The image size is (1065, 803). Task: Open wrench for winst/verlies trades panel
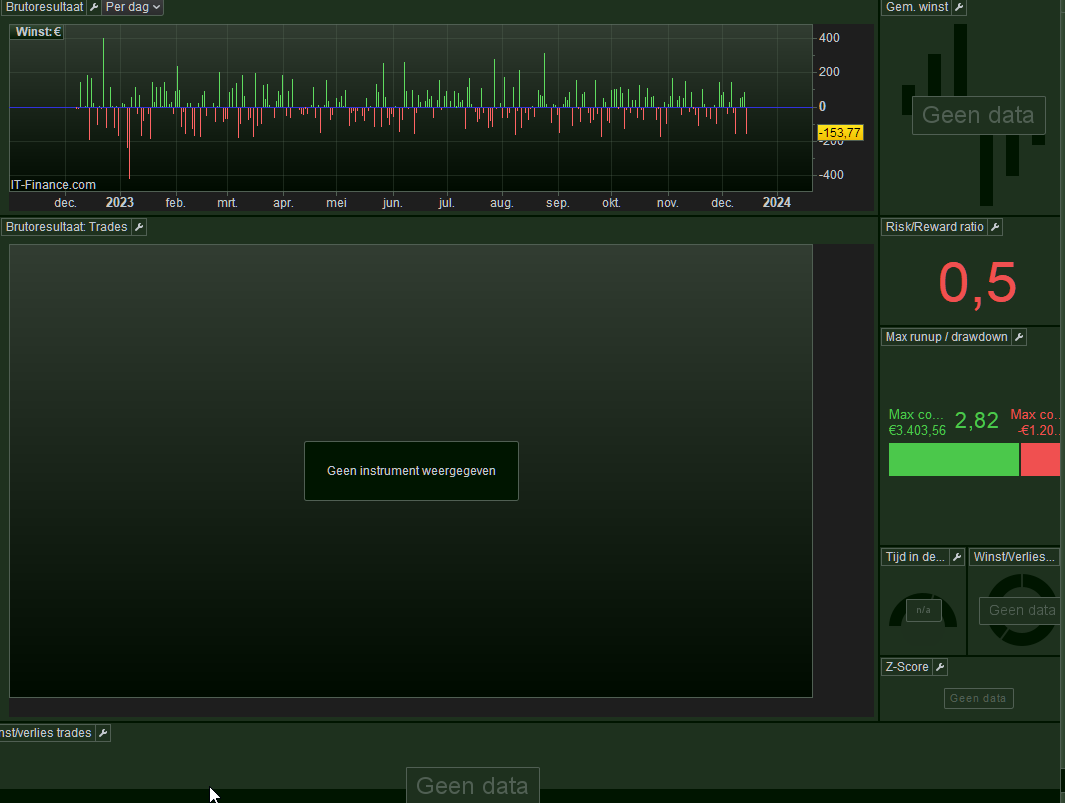pyautogui.click(x=103, y=733)
